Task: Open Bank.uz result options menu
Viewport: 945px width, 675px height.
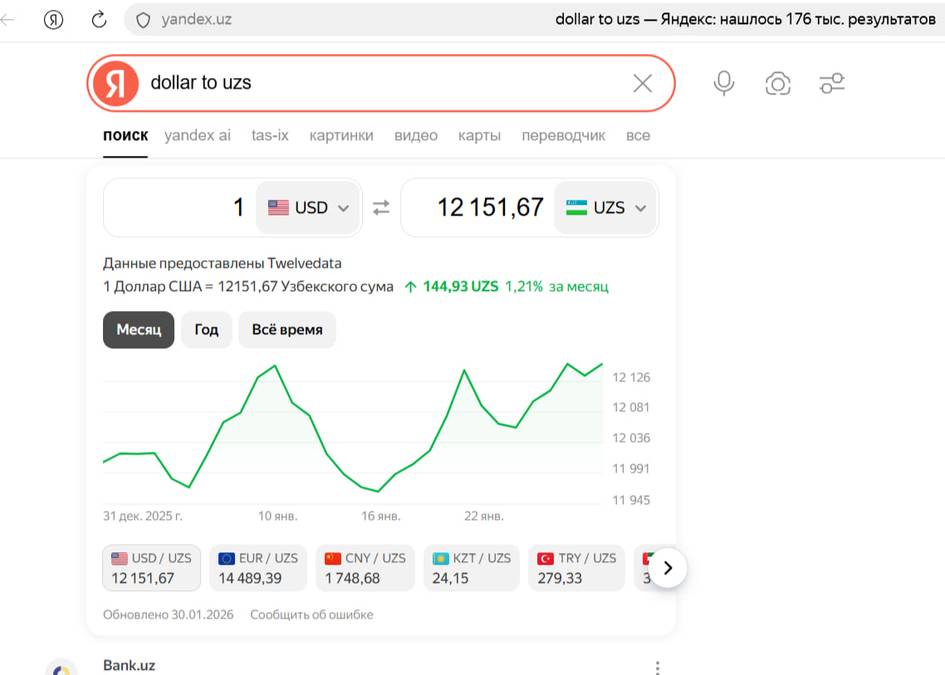Action: click(657, 667)
